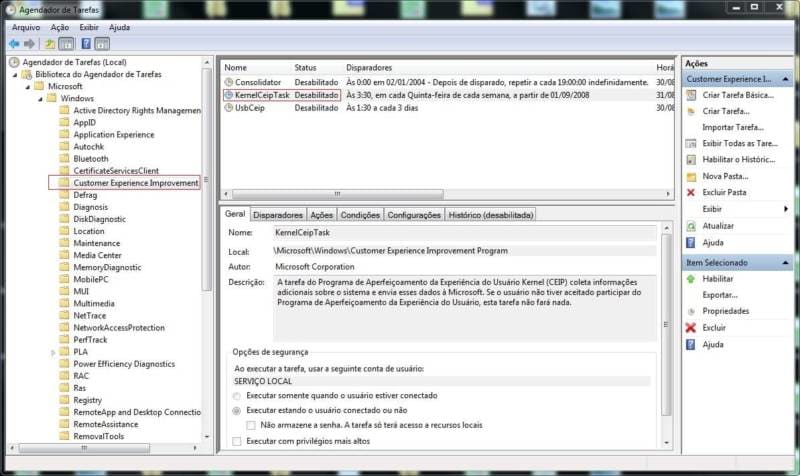The image size is (800, 476).
Task: Click the Habilitar o Histórico icon
Action: click(691, 160)
